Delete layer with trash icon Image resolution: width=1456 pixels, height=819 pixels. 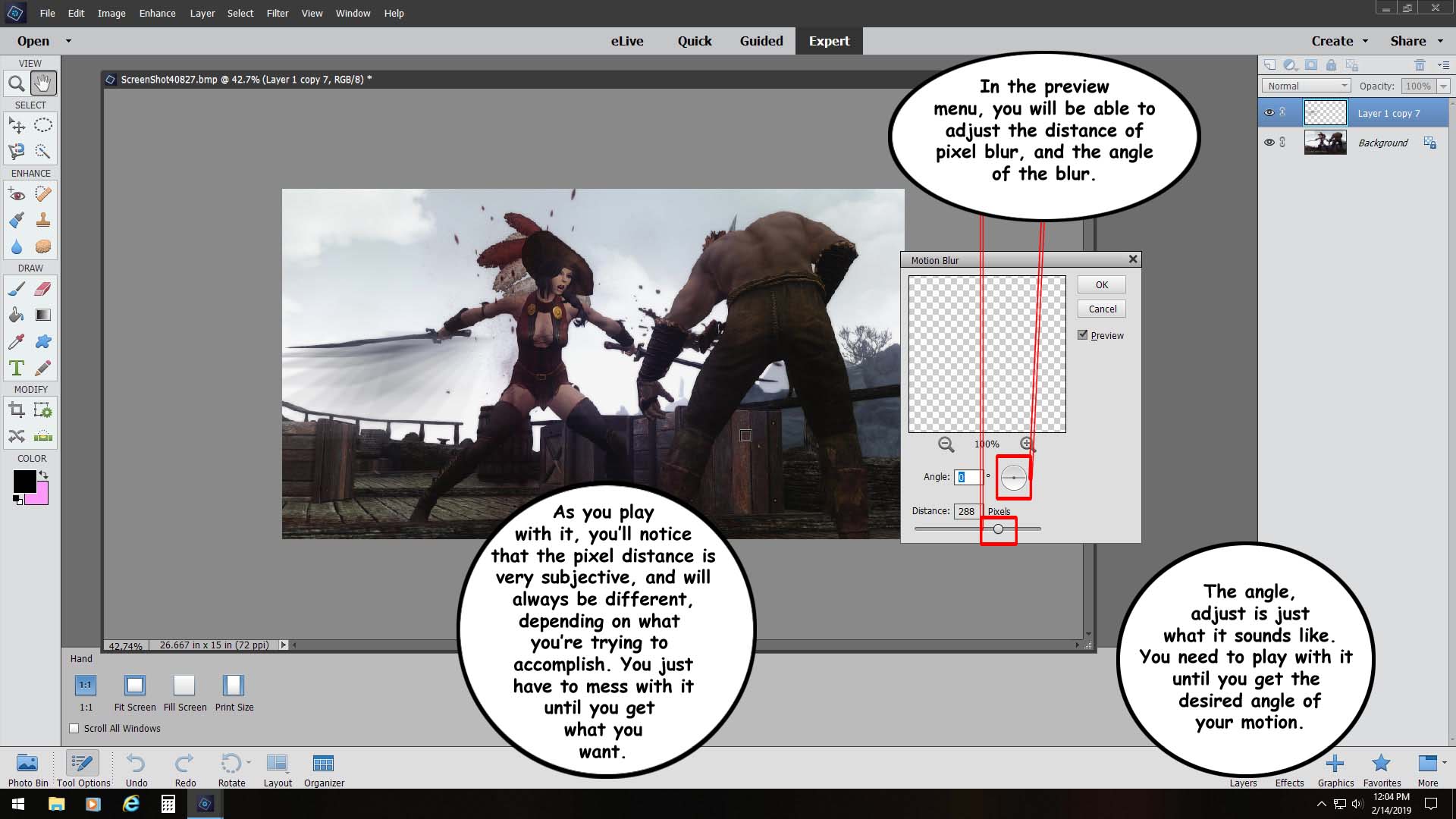[1420, 65]
